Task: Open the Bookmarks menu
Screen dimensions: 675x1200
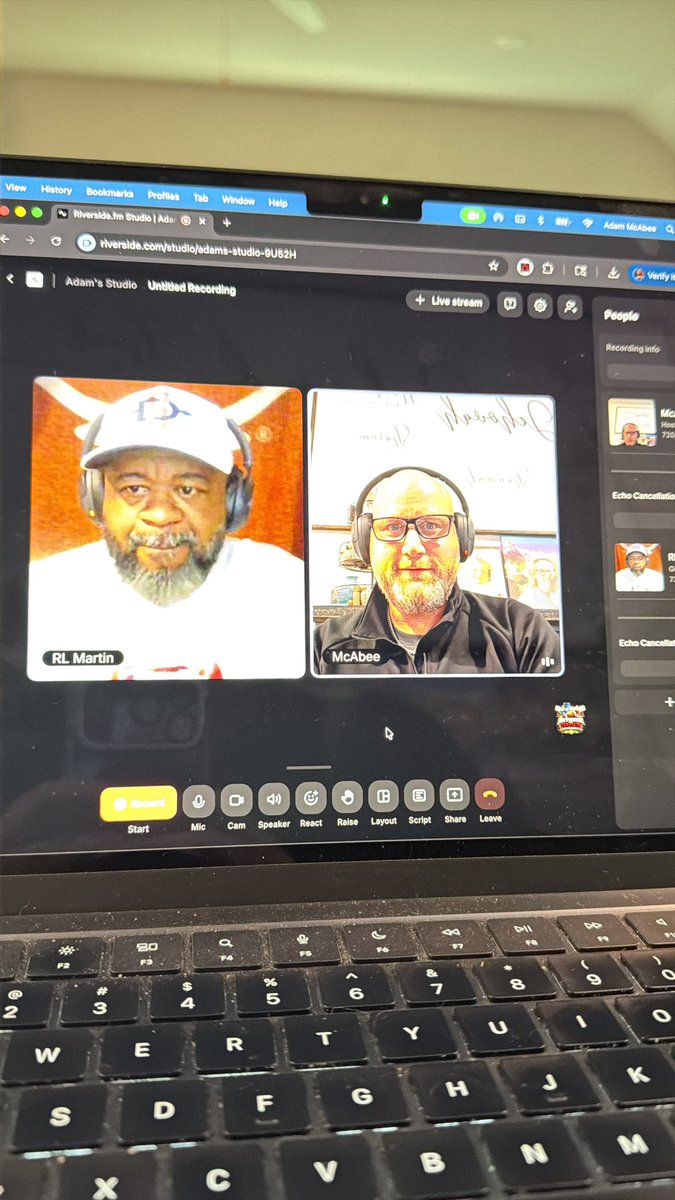Action: [x=109, y=192]
